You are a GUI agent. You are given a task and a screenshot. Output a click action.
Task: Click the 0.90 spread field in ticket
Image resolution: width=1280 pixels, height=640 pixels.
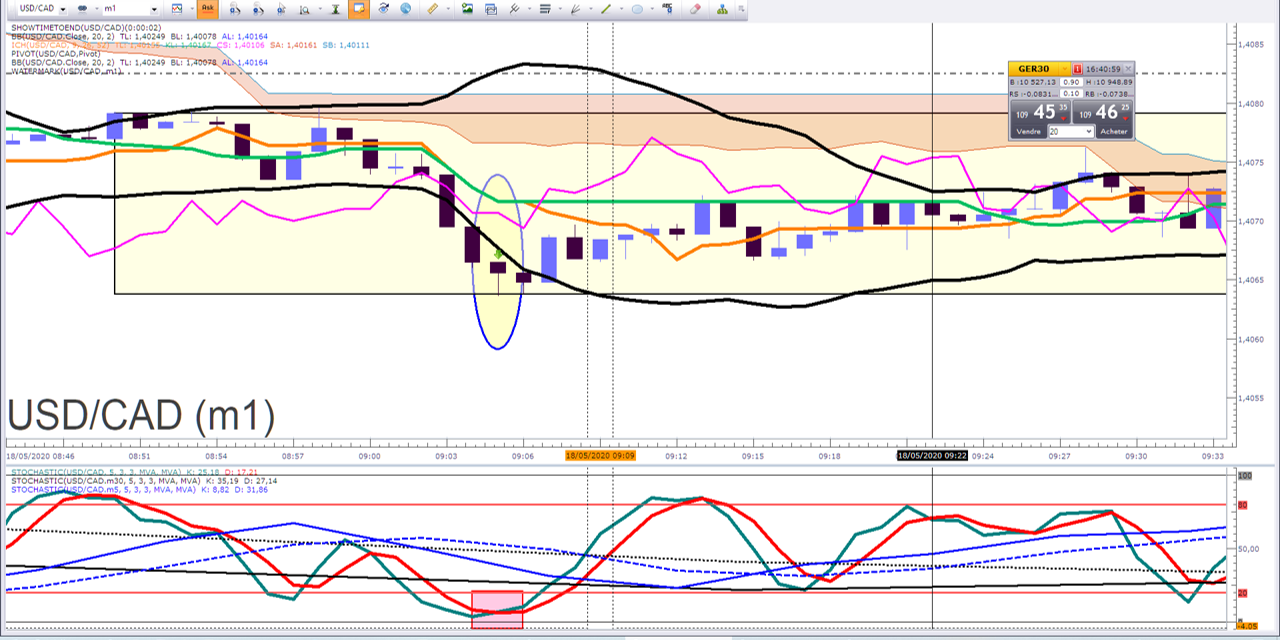click(x=1070, y=82)
